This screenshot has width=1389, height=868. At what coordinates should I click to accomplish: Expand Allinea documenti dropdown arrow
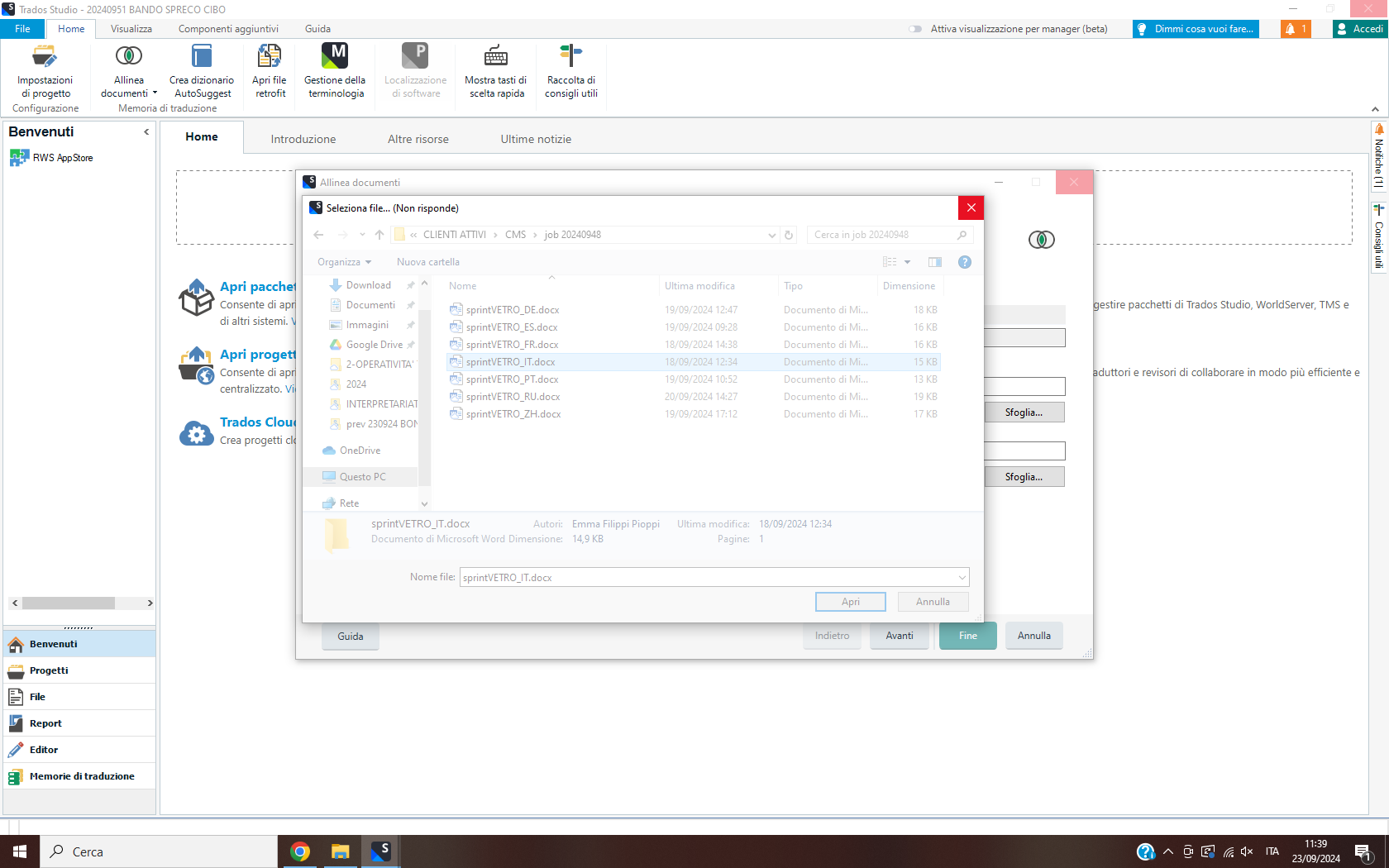[x=155, y=93]
